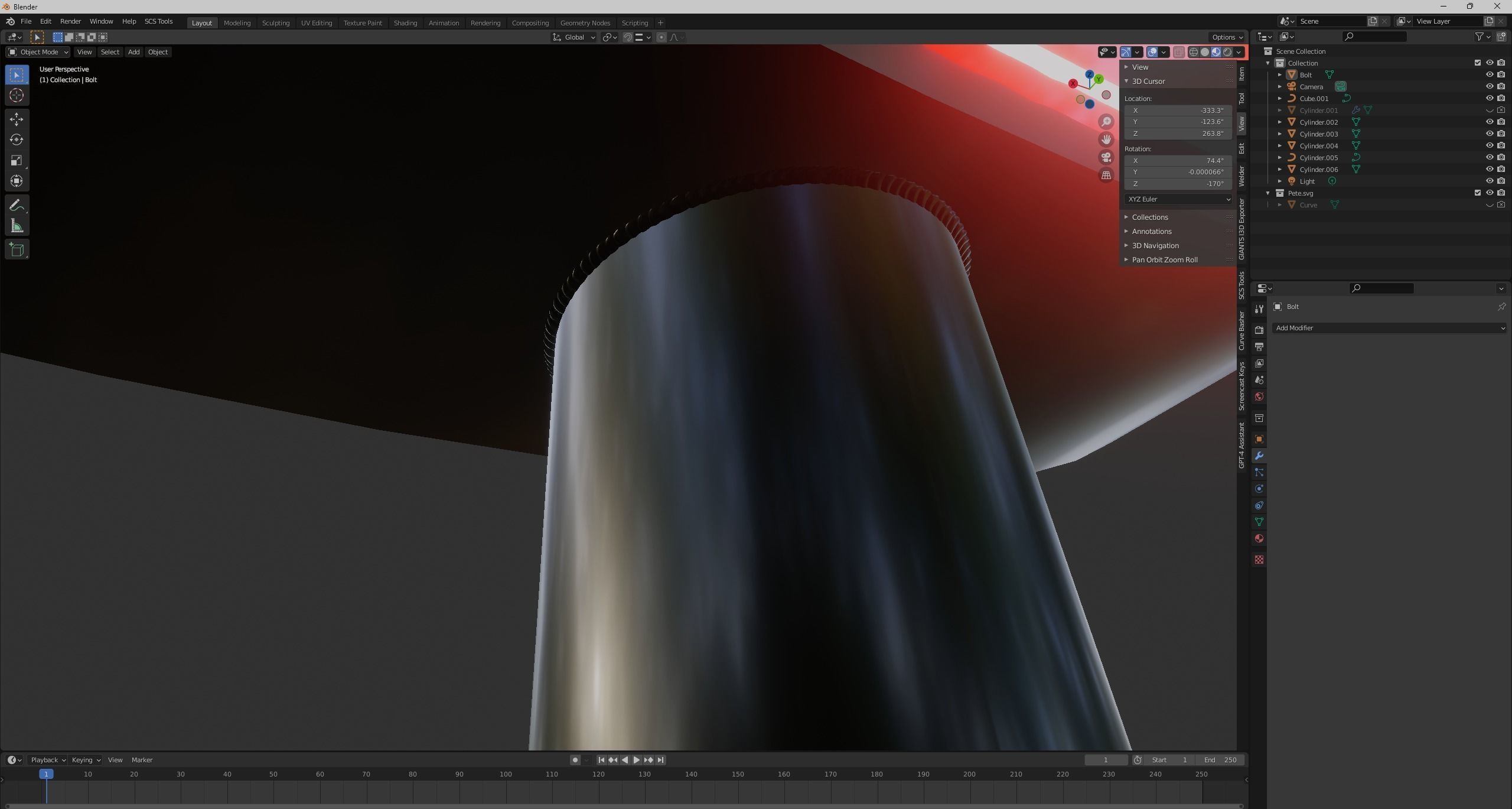
Task: Click the Add Cube tool icon
Action: [17, 249]
